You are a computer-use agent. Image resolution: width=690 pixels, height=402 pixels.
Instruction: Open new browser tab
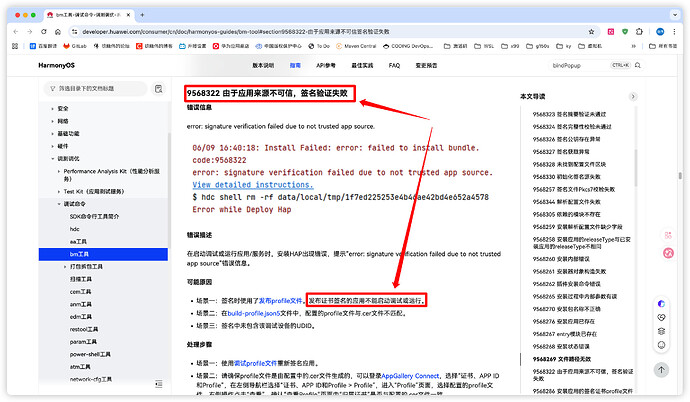142,15
